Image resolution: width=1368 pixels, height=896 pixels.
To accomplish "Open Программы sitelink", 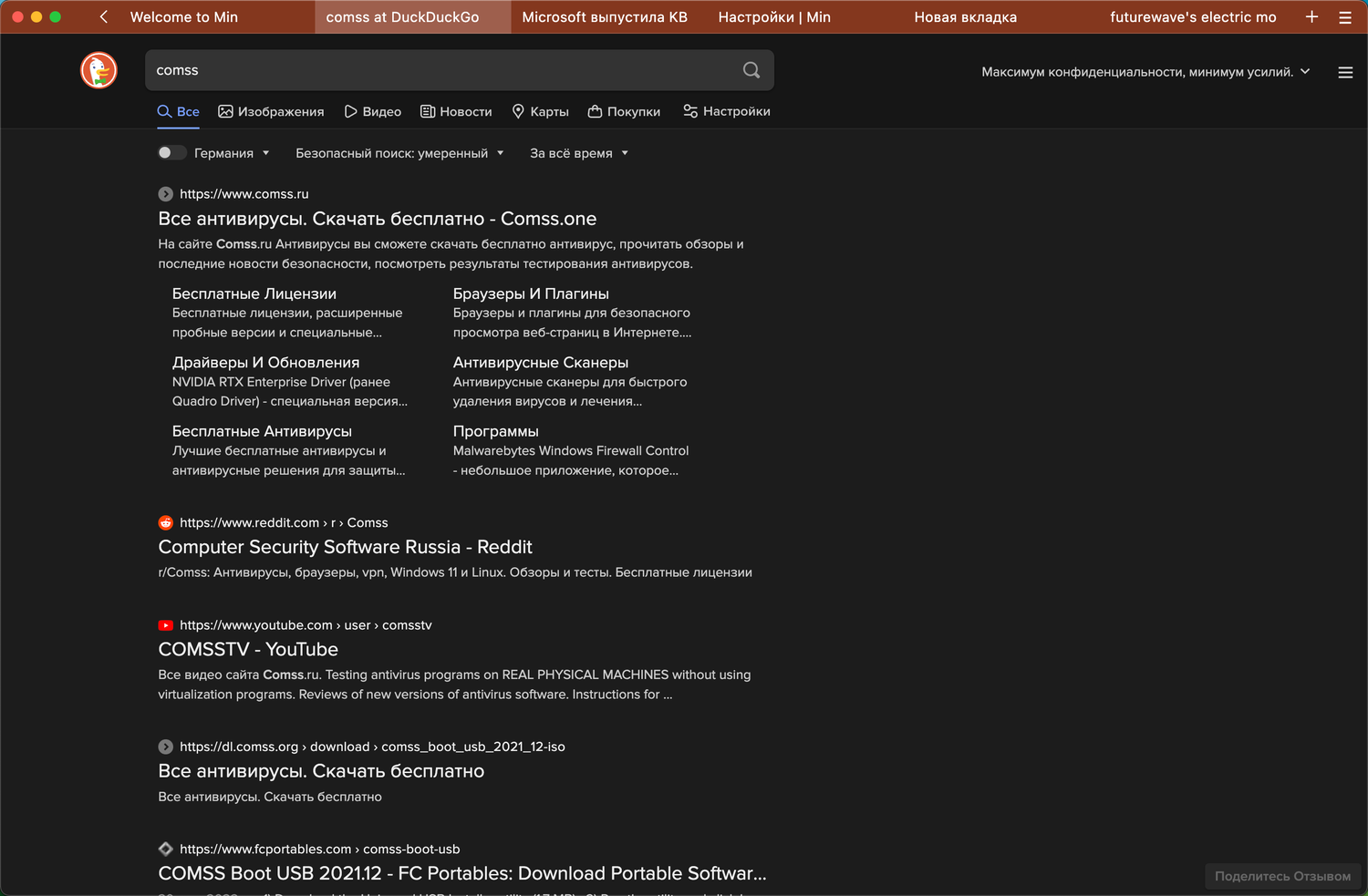I will coord(496,431).
